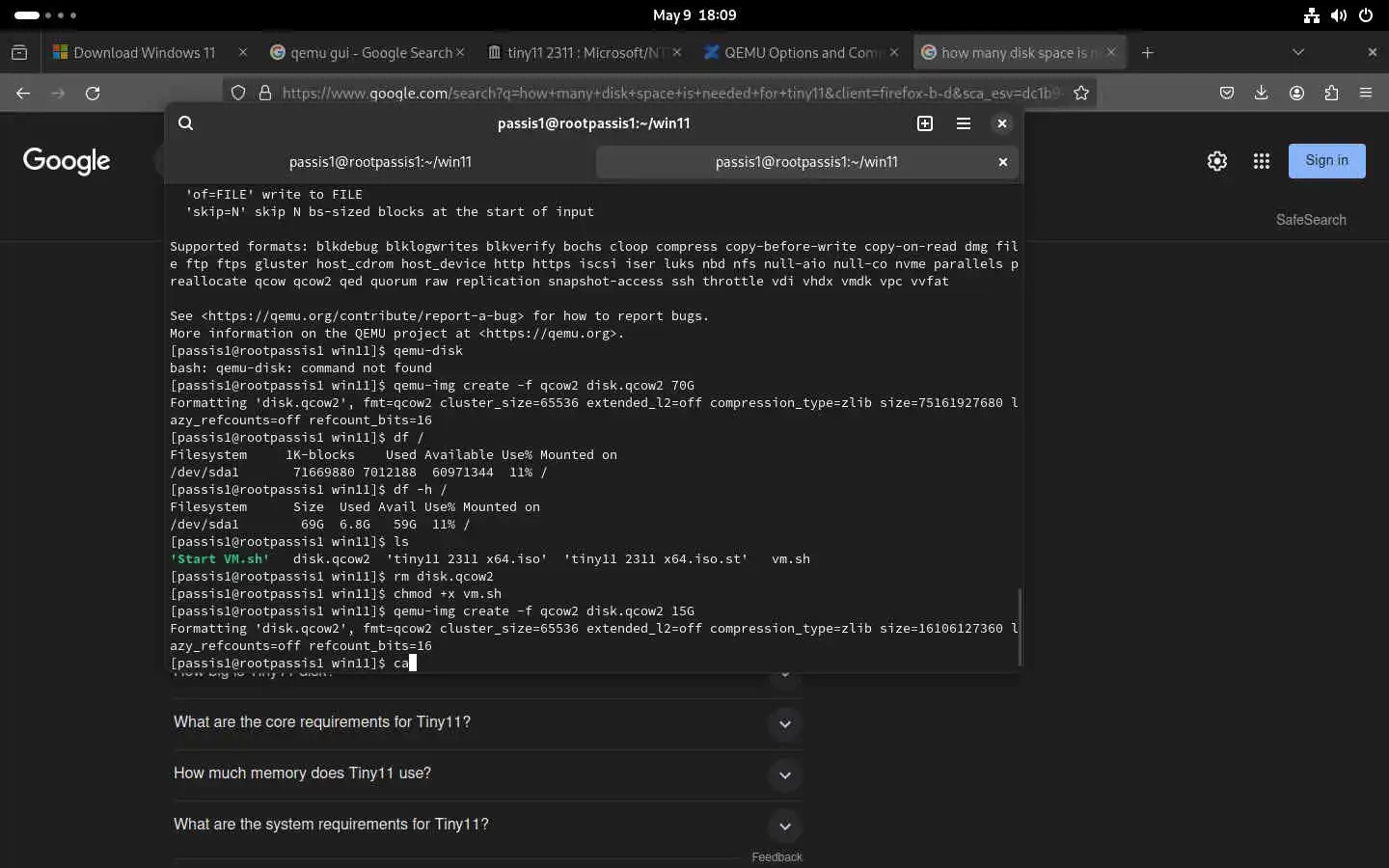Open Google apps grid
1389x868 pixels.
coord(1262,161)
